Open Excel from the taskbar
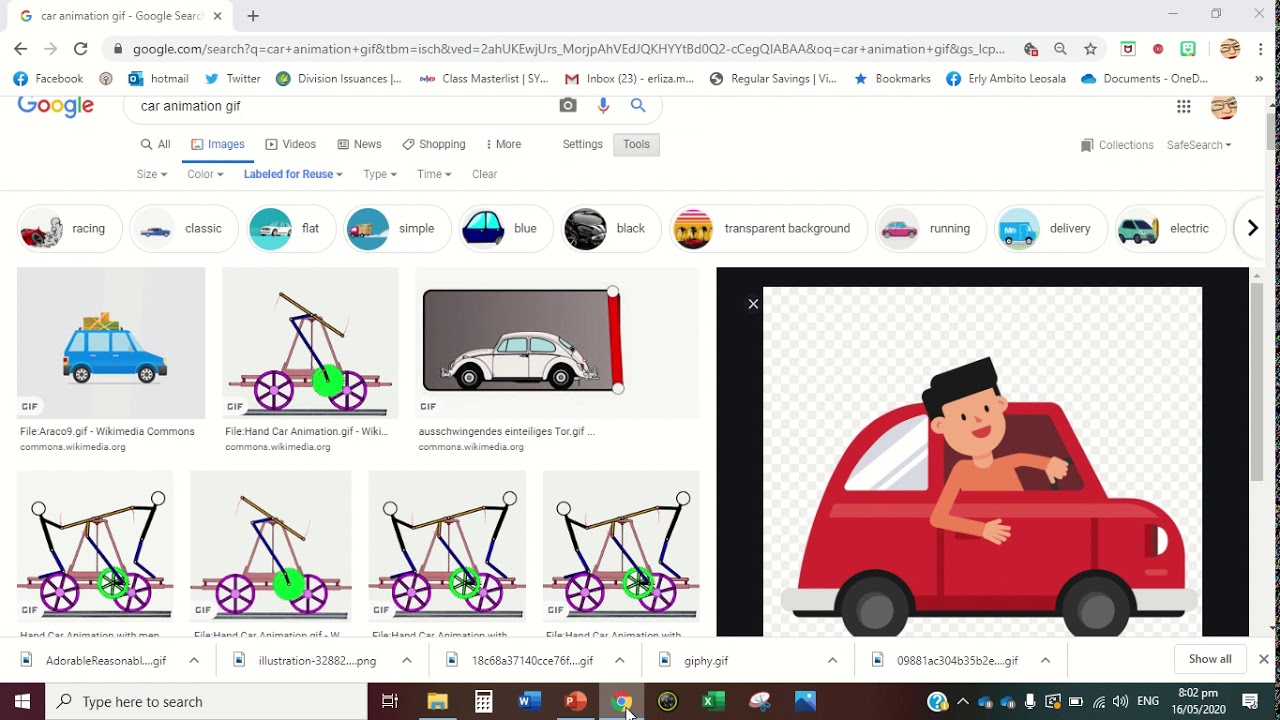 pyautogui.click(x=713, y=702)
